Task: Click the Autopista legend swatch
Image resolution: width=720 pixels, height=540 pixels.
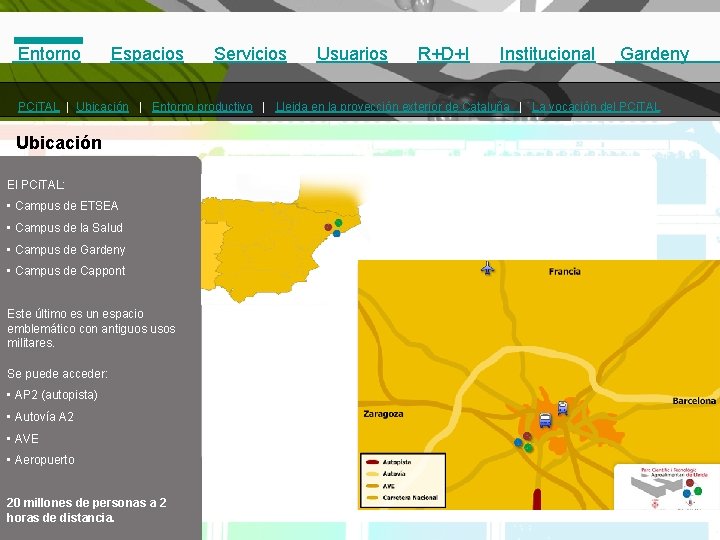Action: [372, 462]
